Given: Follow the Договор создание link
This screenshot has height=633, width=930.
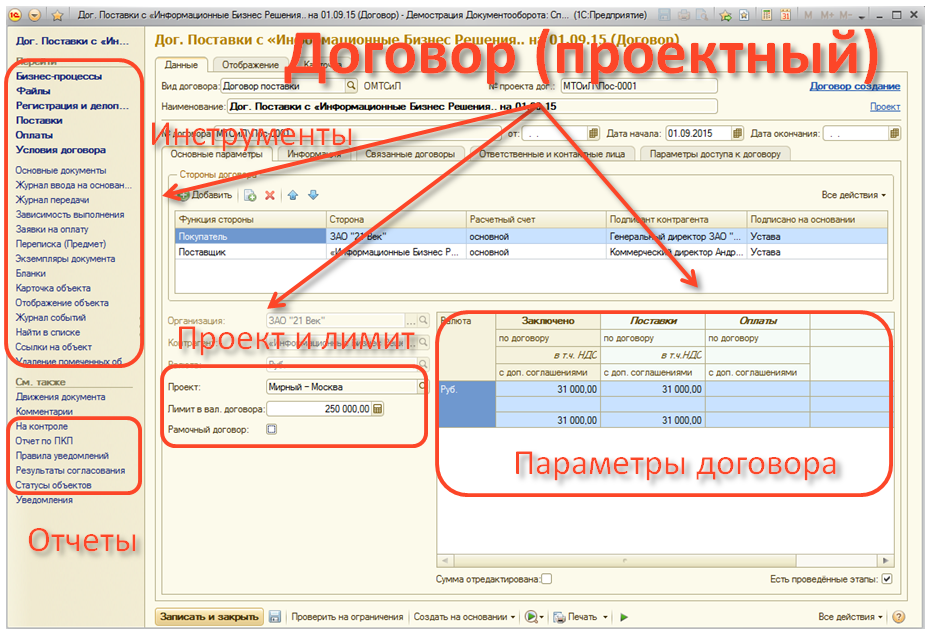Looking at the screenshot, I should pos(854,86).
